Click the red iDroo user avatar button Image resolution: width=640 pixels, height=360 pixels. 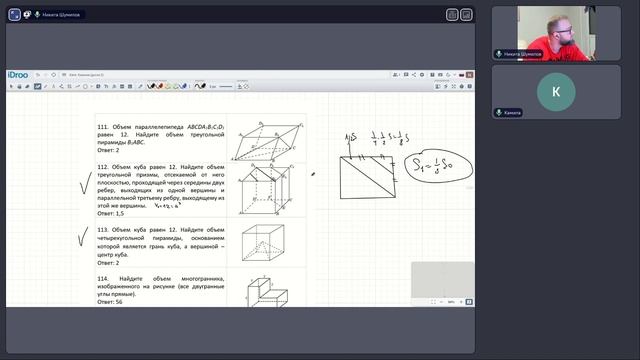coord(469,75)
